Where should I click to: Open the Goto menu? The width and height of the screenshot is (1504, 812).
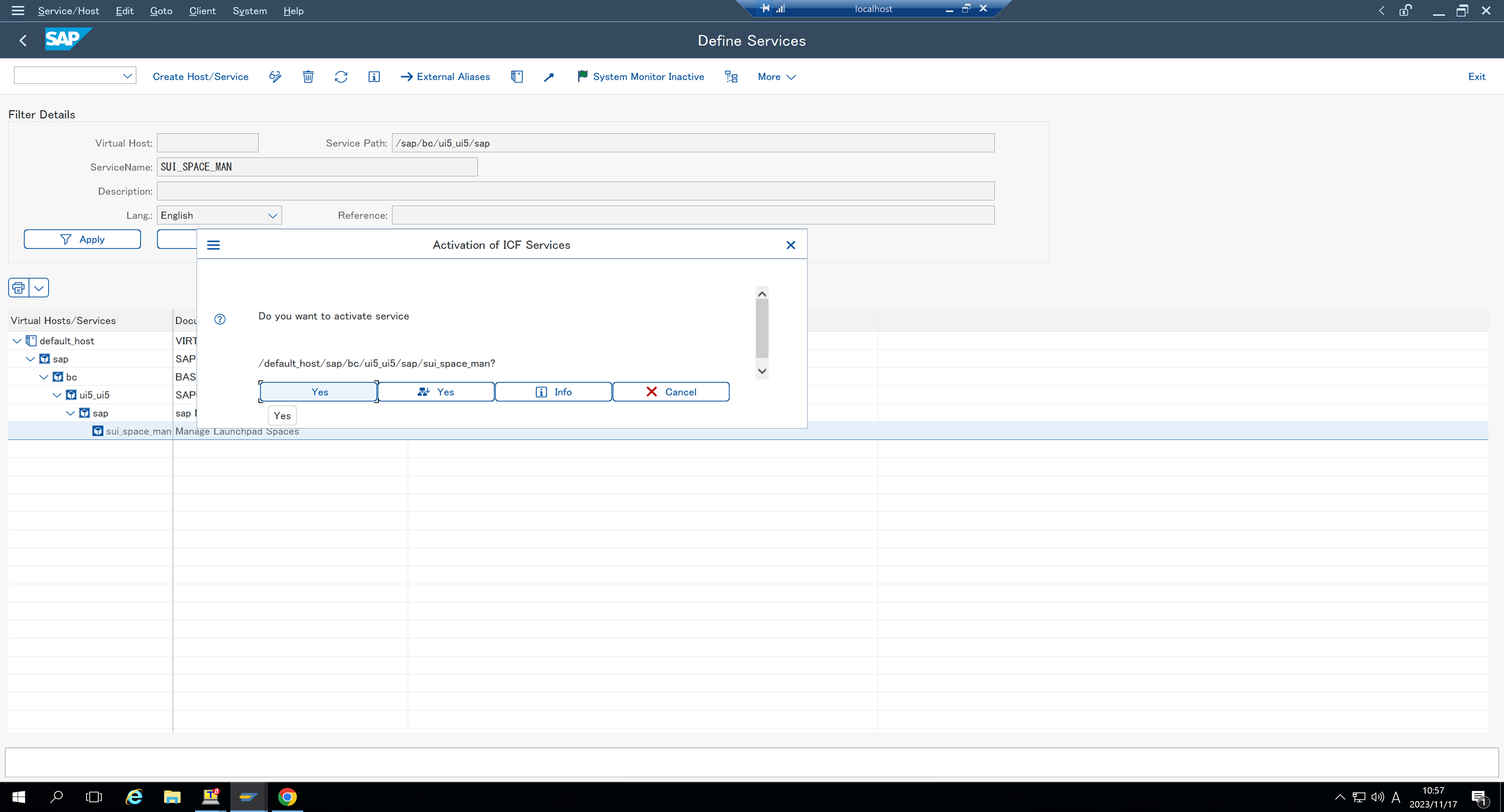pyautogui.click(x=161, y=10)
